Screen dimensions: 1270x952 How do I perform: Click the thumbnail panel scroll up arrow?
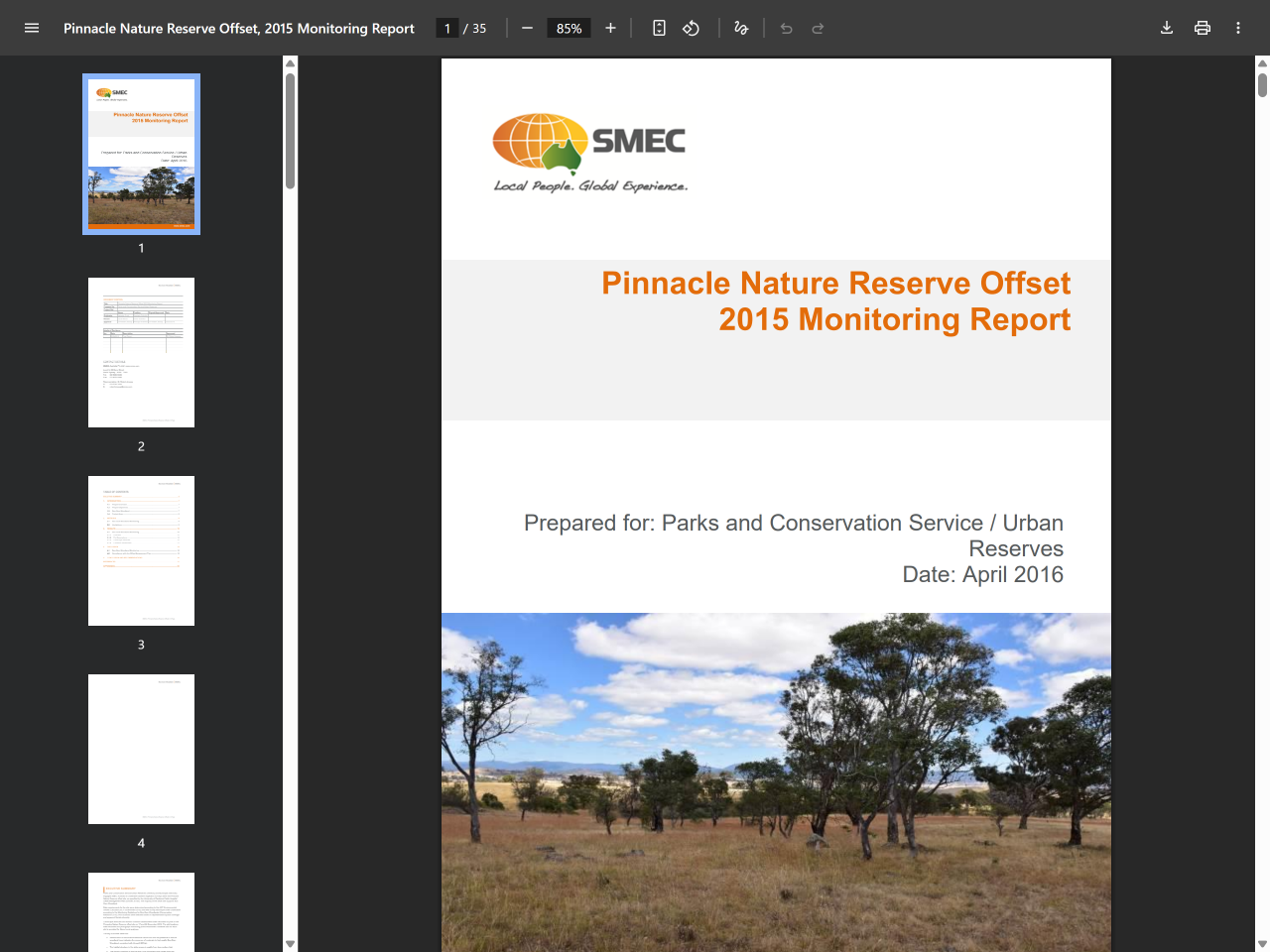coord(290,63)
